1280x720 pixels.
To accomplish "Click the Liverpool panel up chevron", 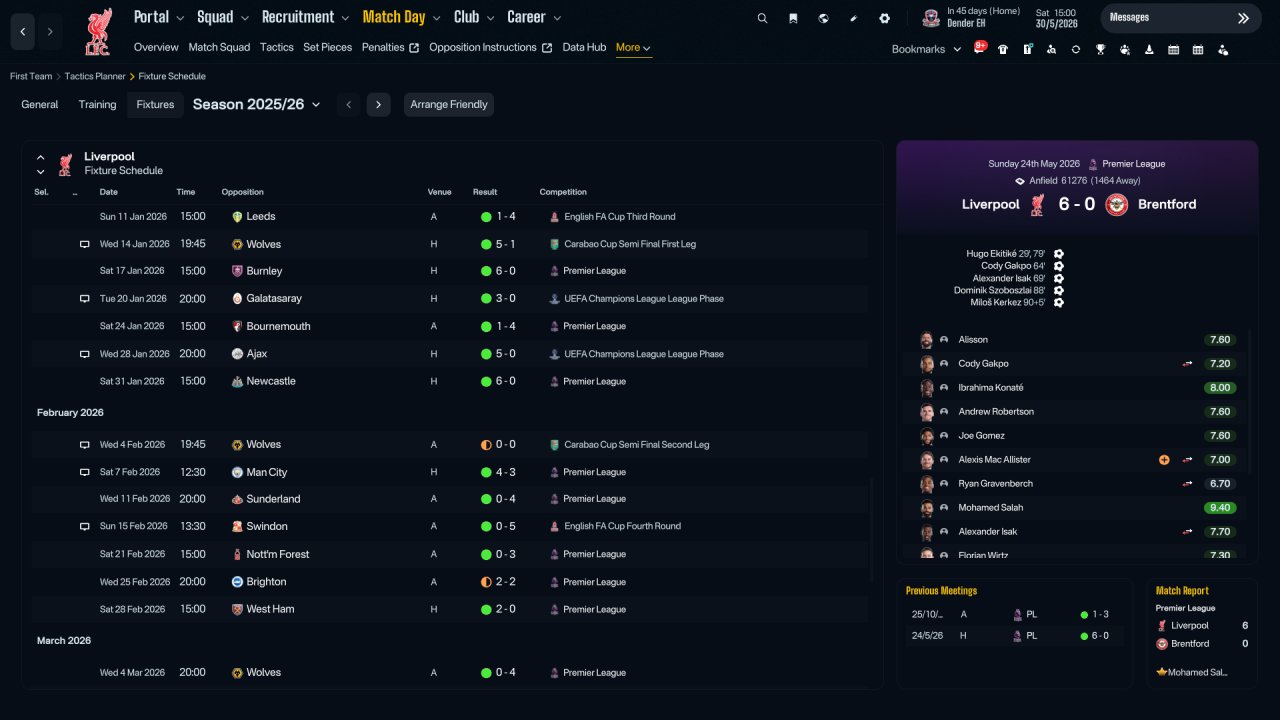I will (x=41, y=157).
